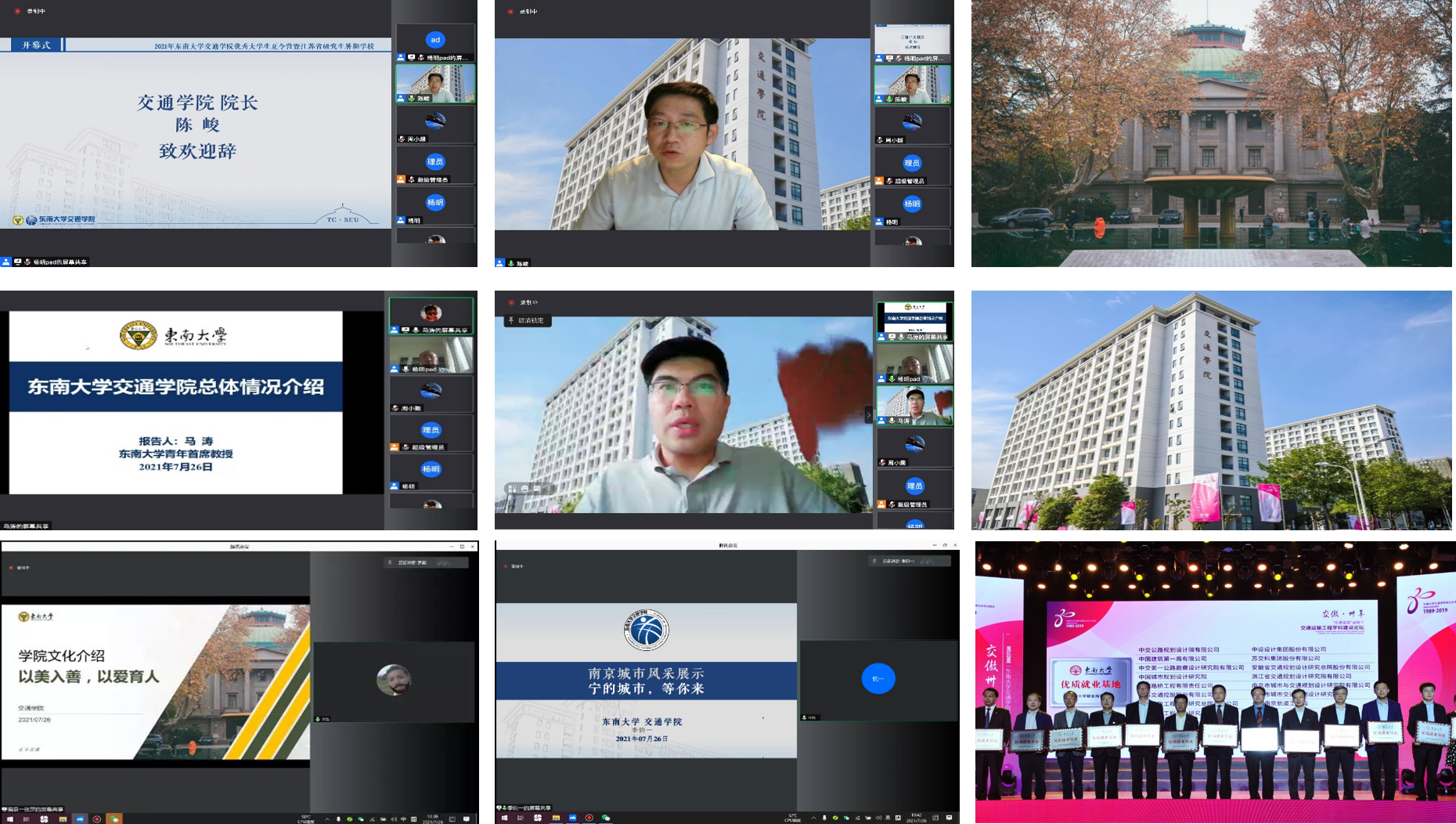Image resolution: width=1456 pixels, height=824 pixels.
Task: Select the 周小麟 tile in the 致欢迎辞 slide window
Action: (435, 125)
